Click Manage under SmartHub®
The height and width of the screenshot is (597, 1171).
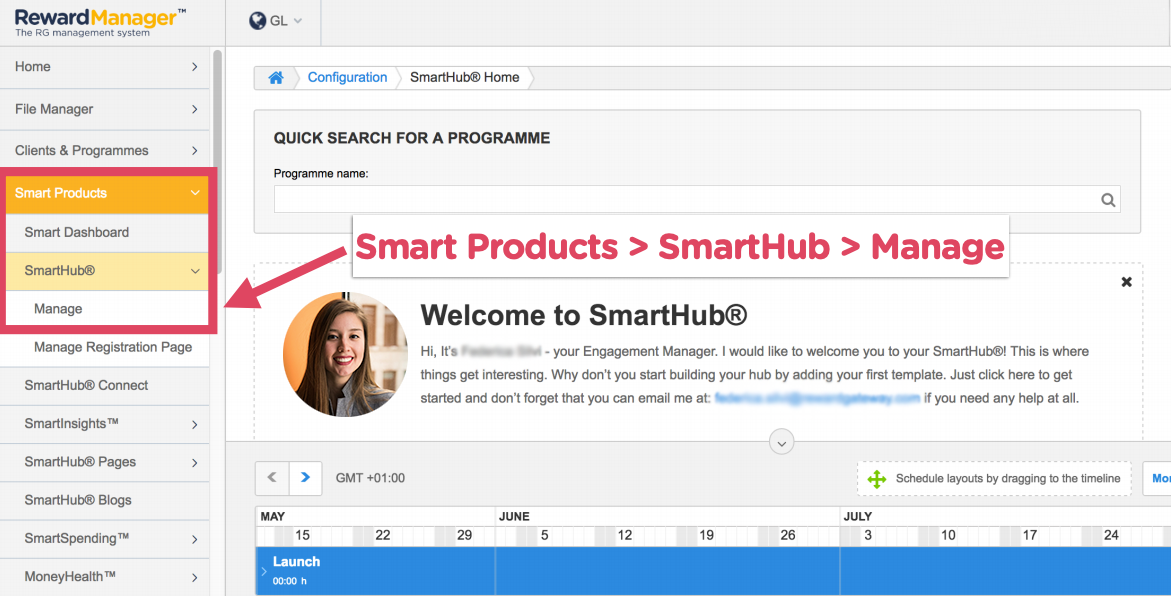coord(107,309)
